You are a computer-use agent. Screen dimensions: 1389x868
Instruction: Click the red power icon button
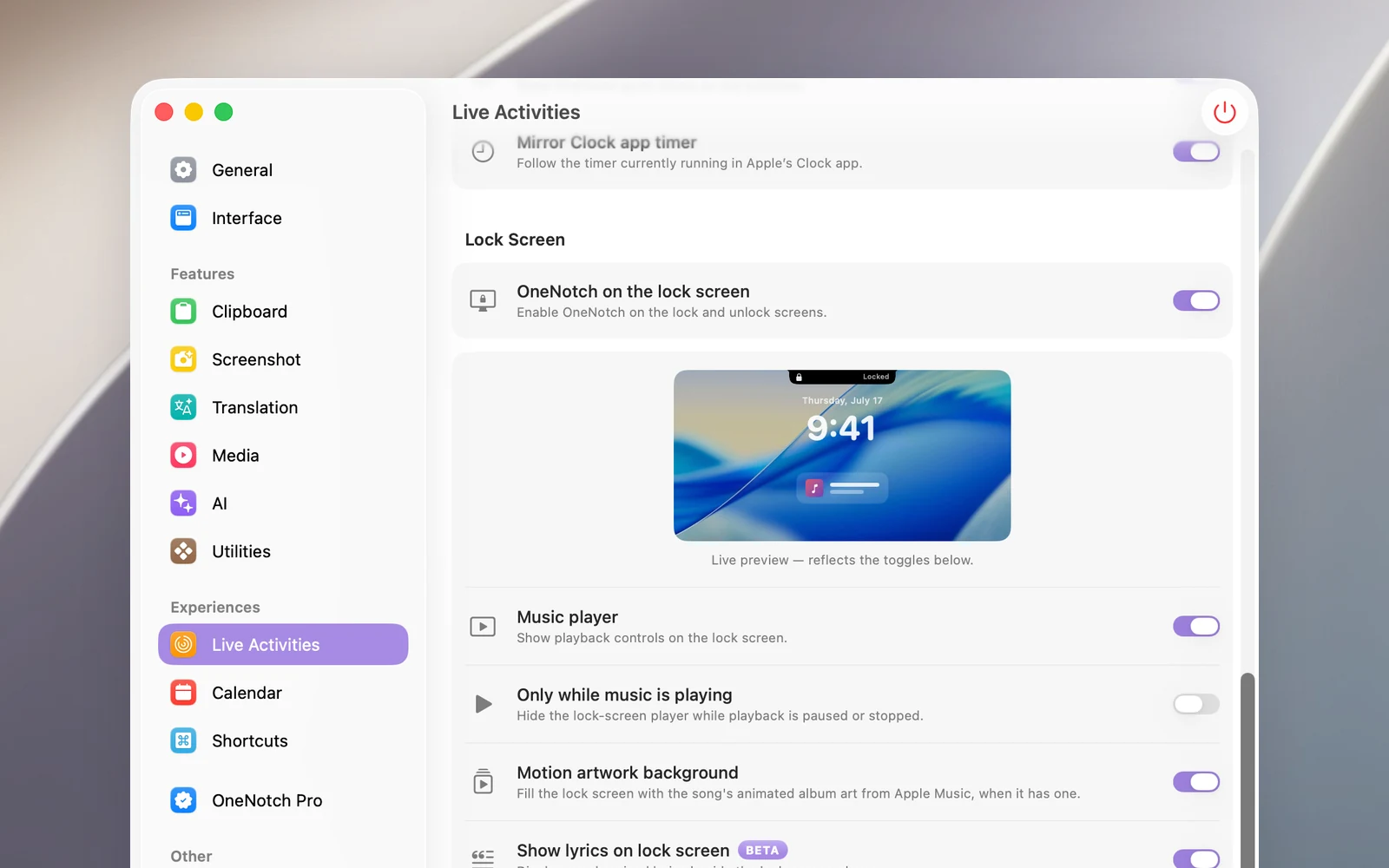point(1224,112)
